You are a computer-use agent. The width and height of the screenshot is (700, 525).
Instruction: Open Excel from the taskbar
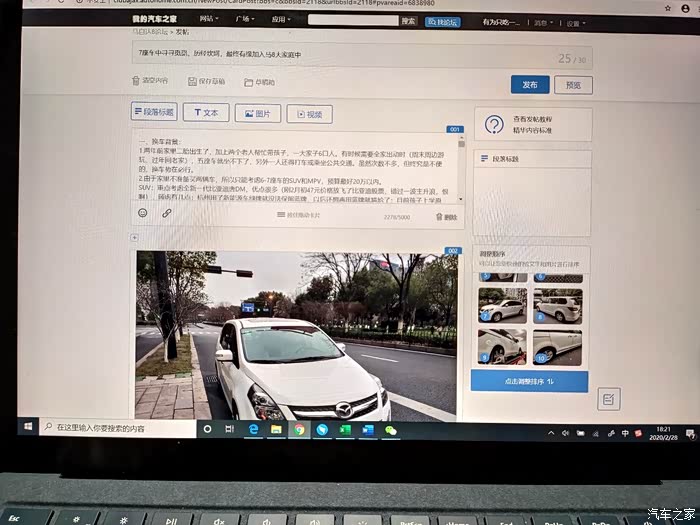(345, 430)
